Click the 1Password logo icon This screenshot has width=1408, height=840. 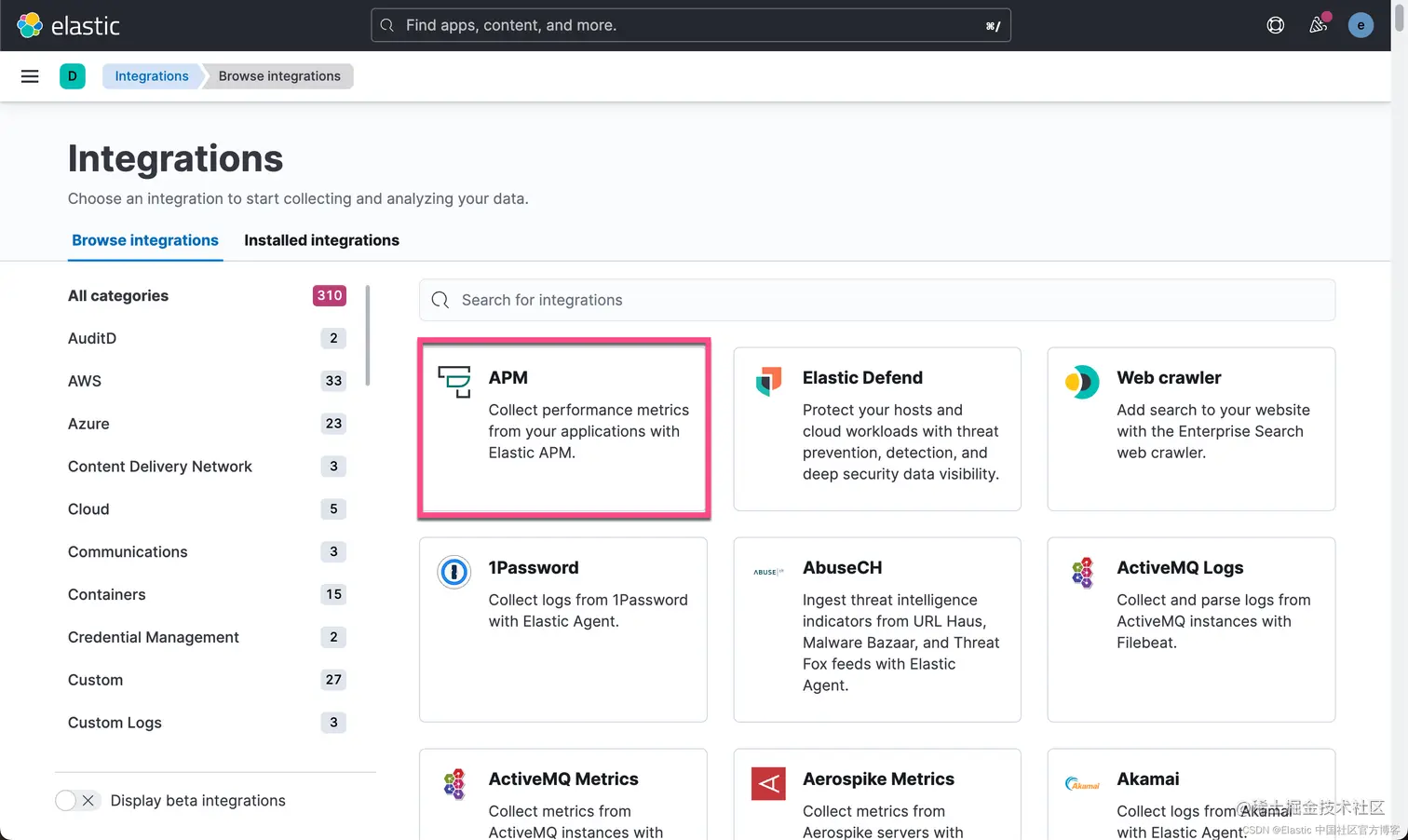(x=454, y=572)
